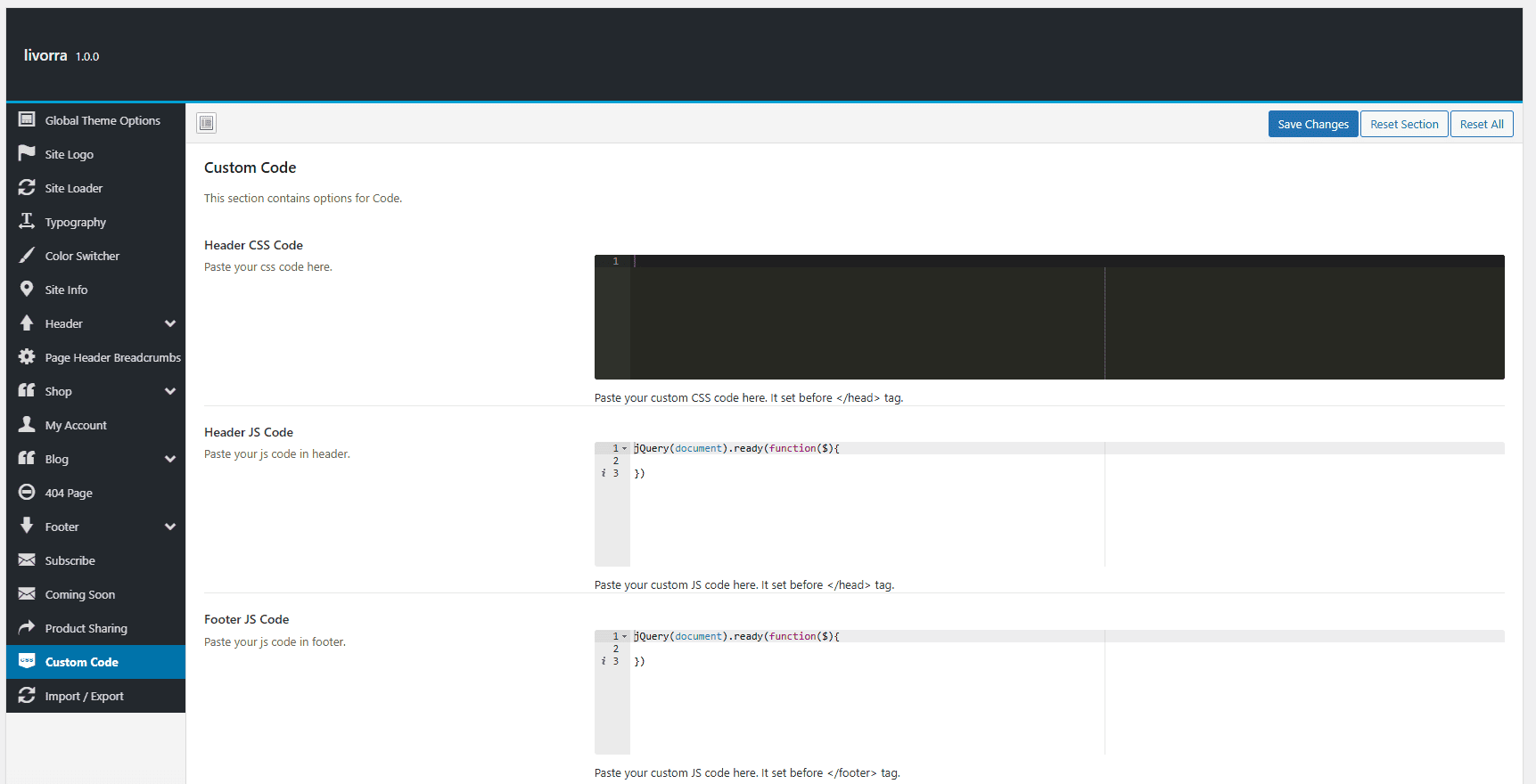This screenshot has height=784, width=1536.
Task: Expand the Footer submenu chevron
Action: [170, 527]
